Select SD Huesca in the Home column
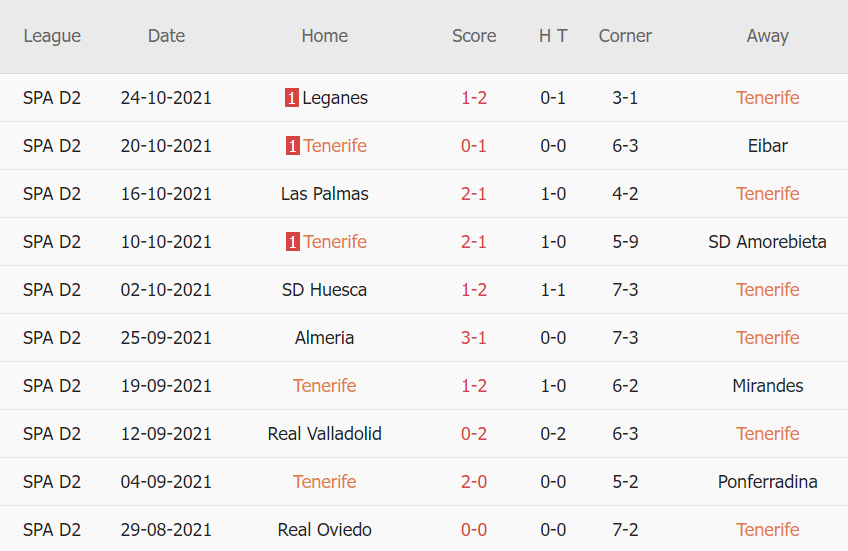The width and height of the screenshot is (848, 551). tap(325, 290)
